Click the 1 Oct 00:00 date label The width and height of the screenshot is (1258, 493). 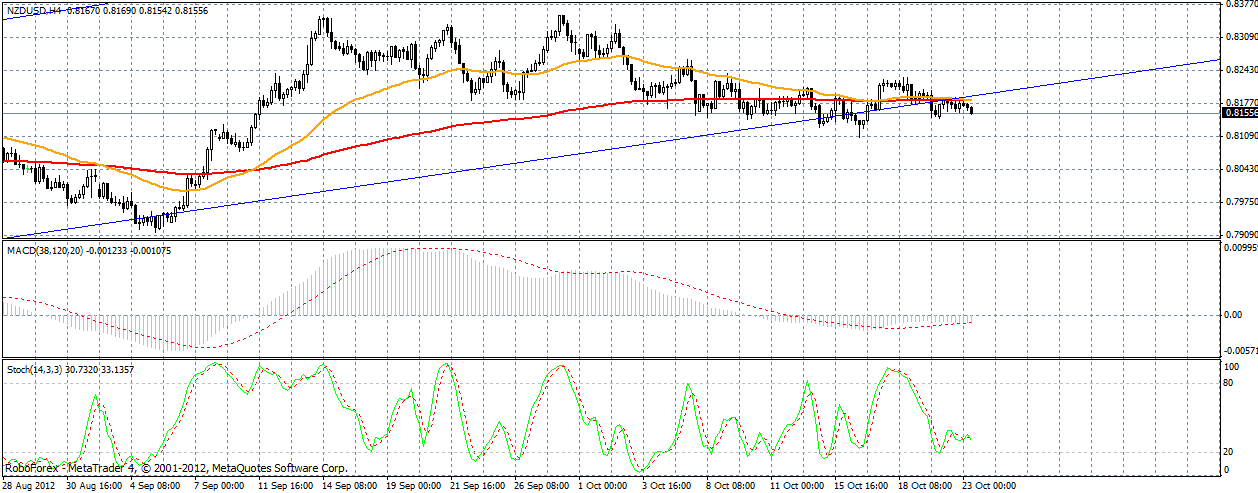coord(603,485)
